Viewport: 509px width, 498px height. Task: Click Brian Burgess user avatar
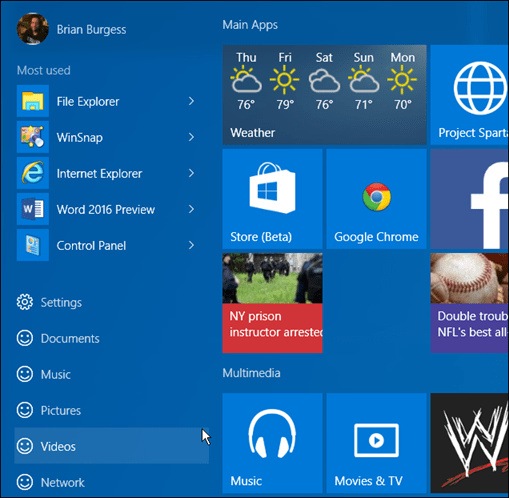(x=33, y=29)
